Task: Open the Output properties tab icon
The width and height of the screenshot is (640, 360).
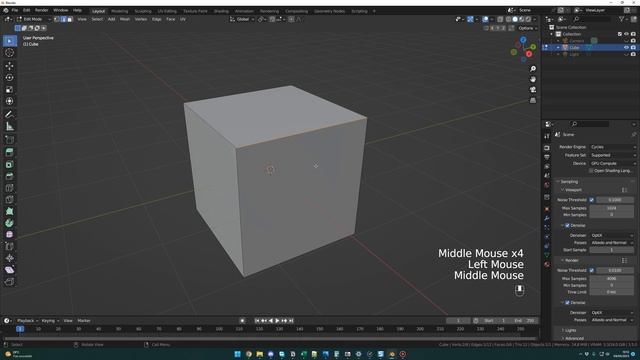Action: [547, 157]
